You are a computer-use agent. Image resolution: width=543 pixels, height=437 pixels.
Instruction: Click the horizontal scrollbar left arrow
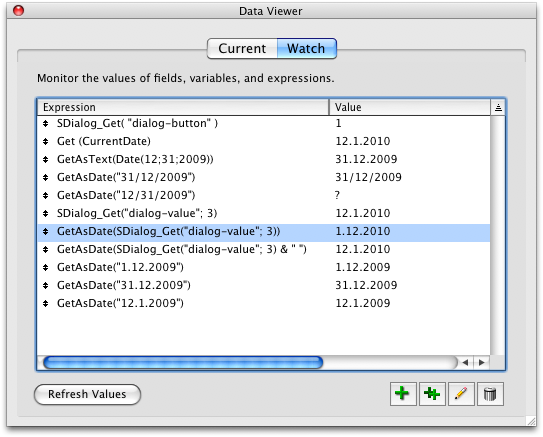coord(465,363)
